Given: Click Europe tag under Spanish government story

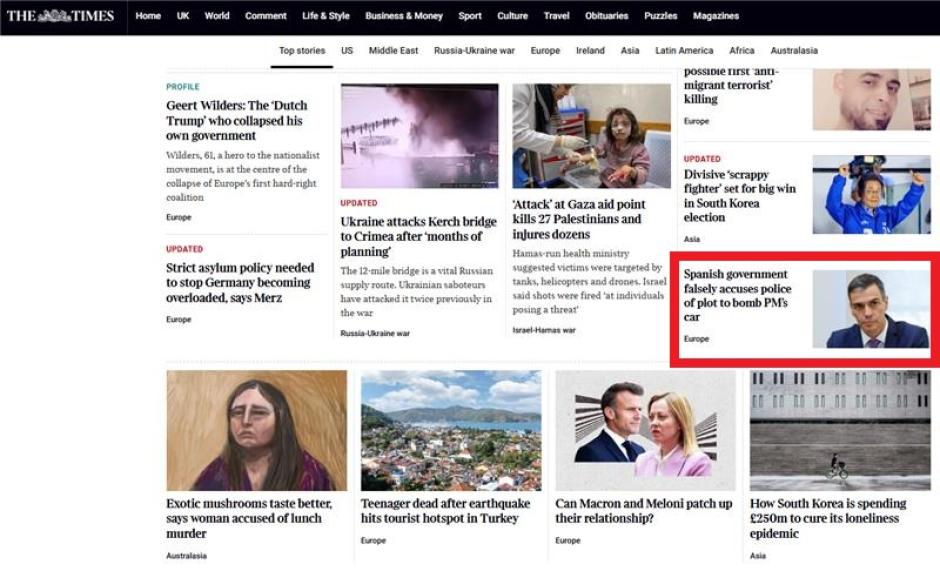Looking at the screenshot, I should tap(696, 339).
